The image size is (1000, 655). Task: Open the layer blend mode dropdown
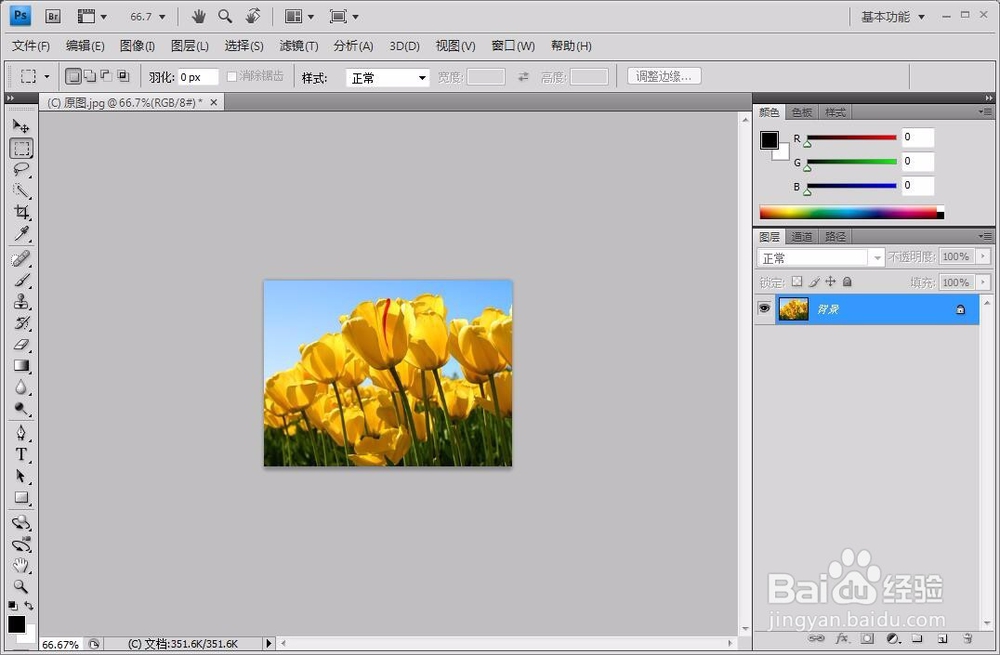point(820,258)
